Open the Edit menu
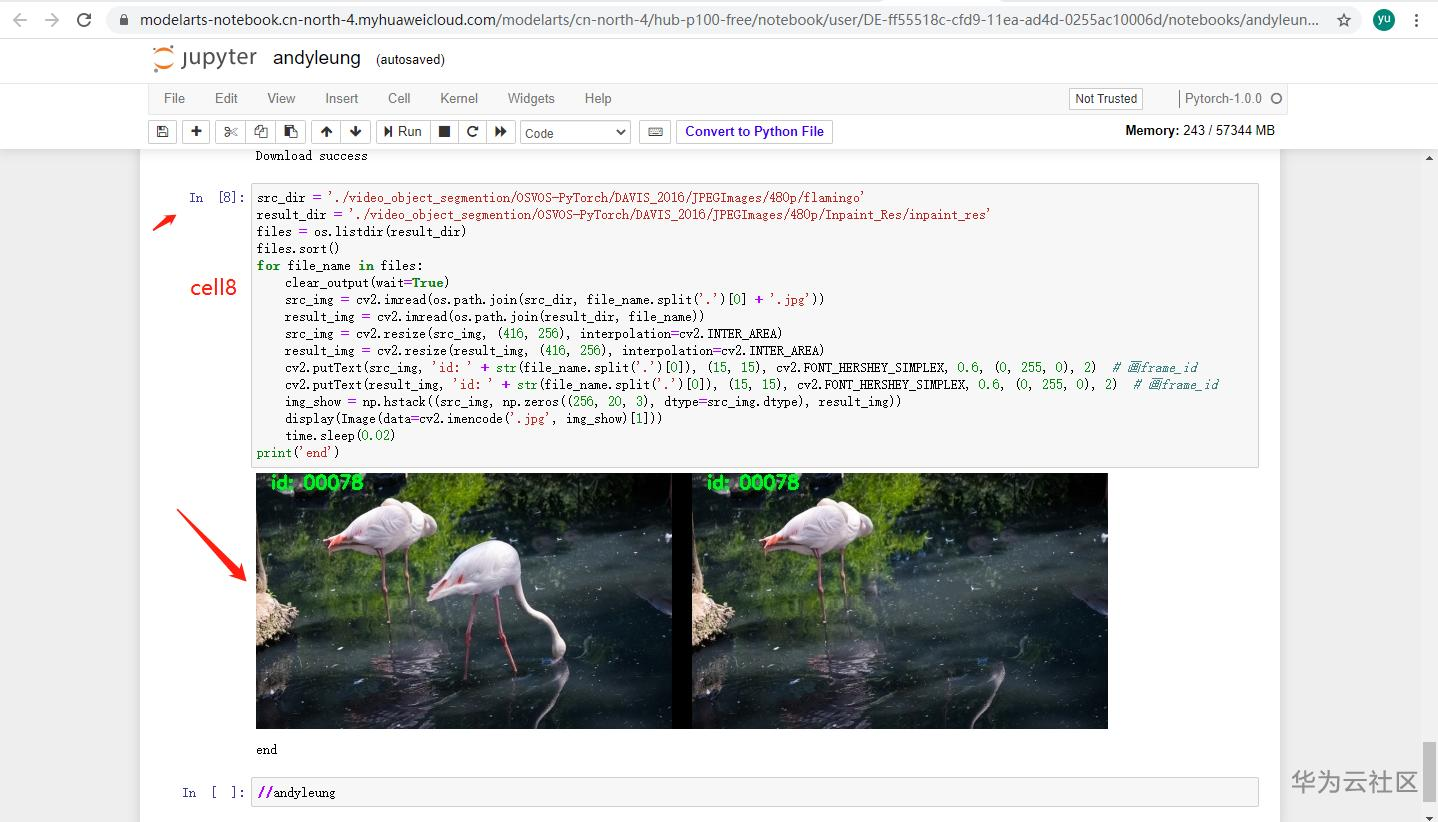 (x=226, y=98)
